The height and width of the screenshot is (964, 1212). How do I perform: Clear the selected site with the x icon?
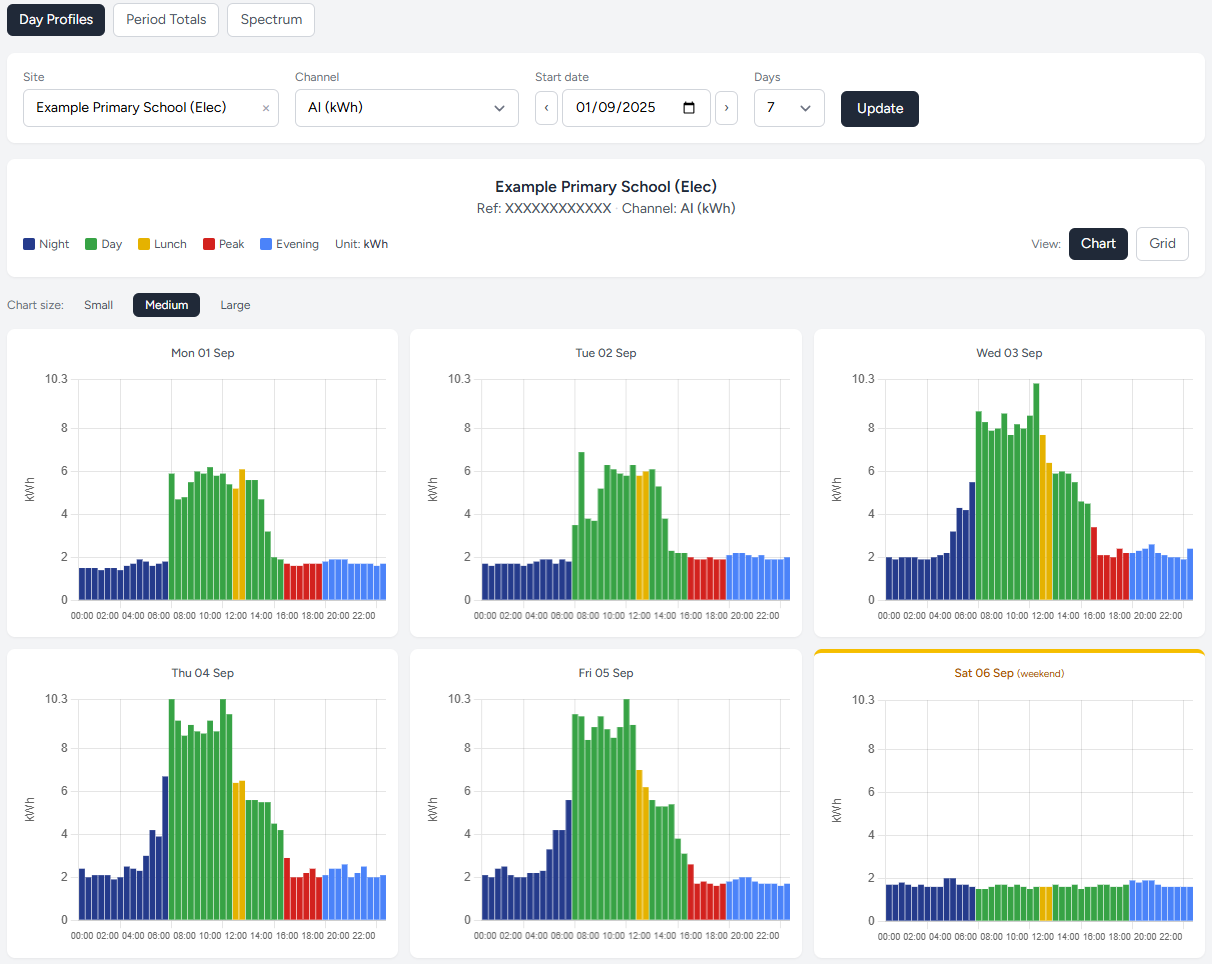[266, 108]
